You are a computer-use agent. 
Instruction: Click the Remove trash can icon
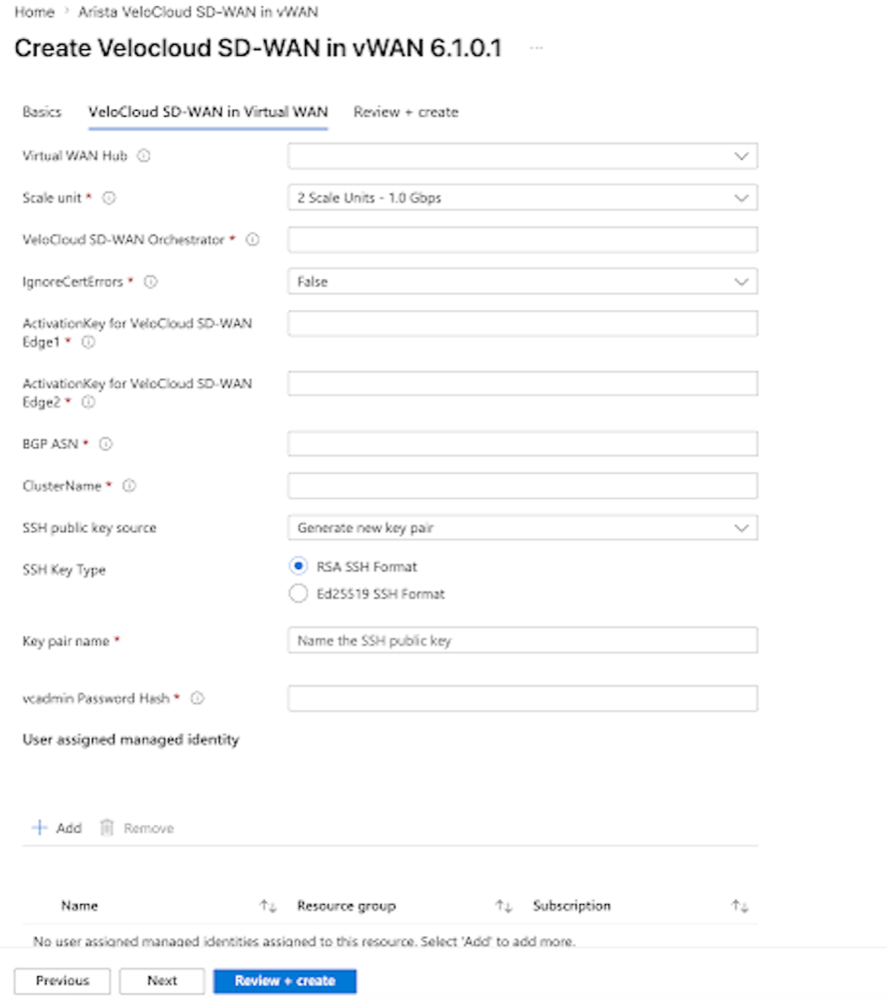point(107,828)
